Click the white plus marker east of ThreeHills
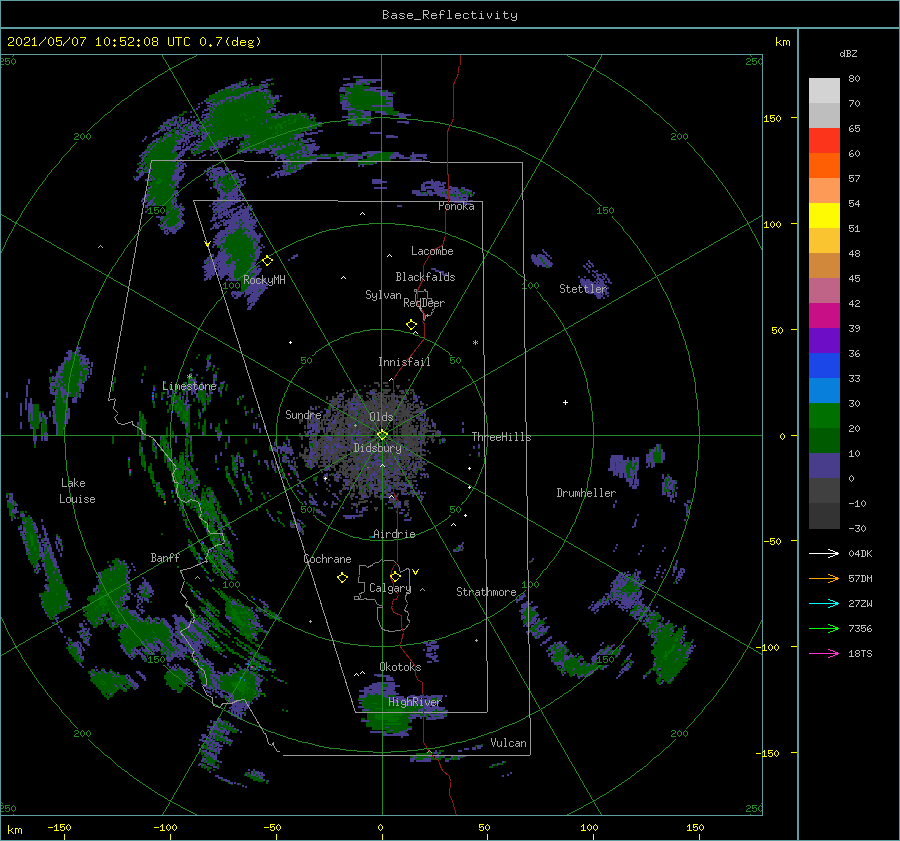This screenshot has height=841, width=900. [x=565, y=402]
